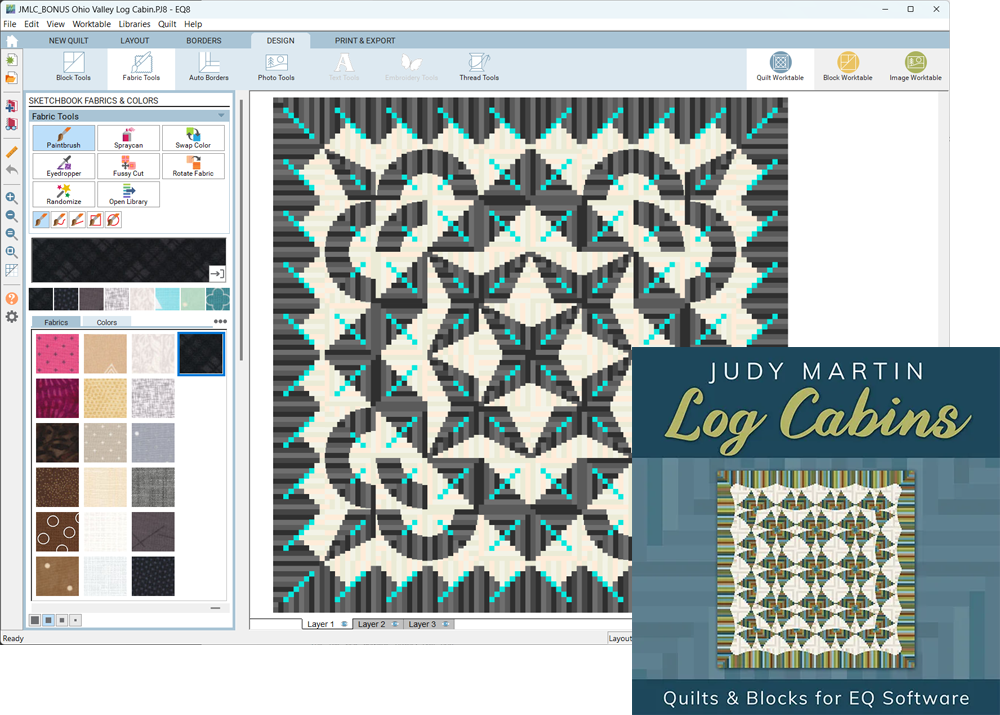Open the Thread Tools ribbon icon
The width and height of the screenshot is (1000, 715).
(479, 67)
